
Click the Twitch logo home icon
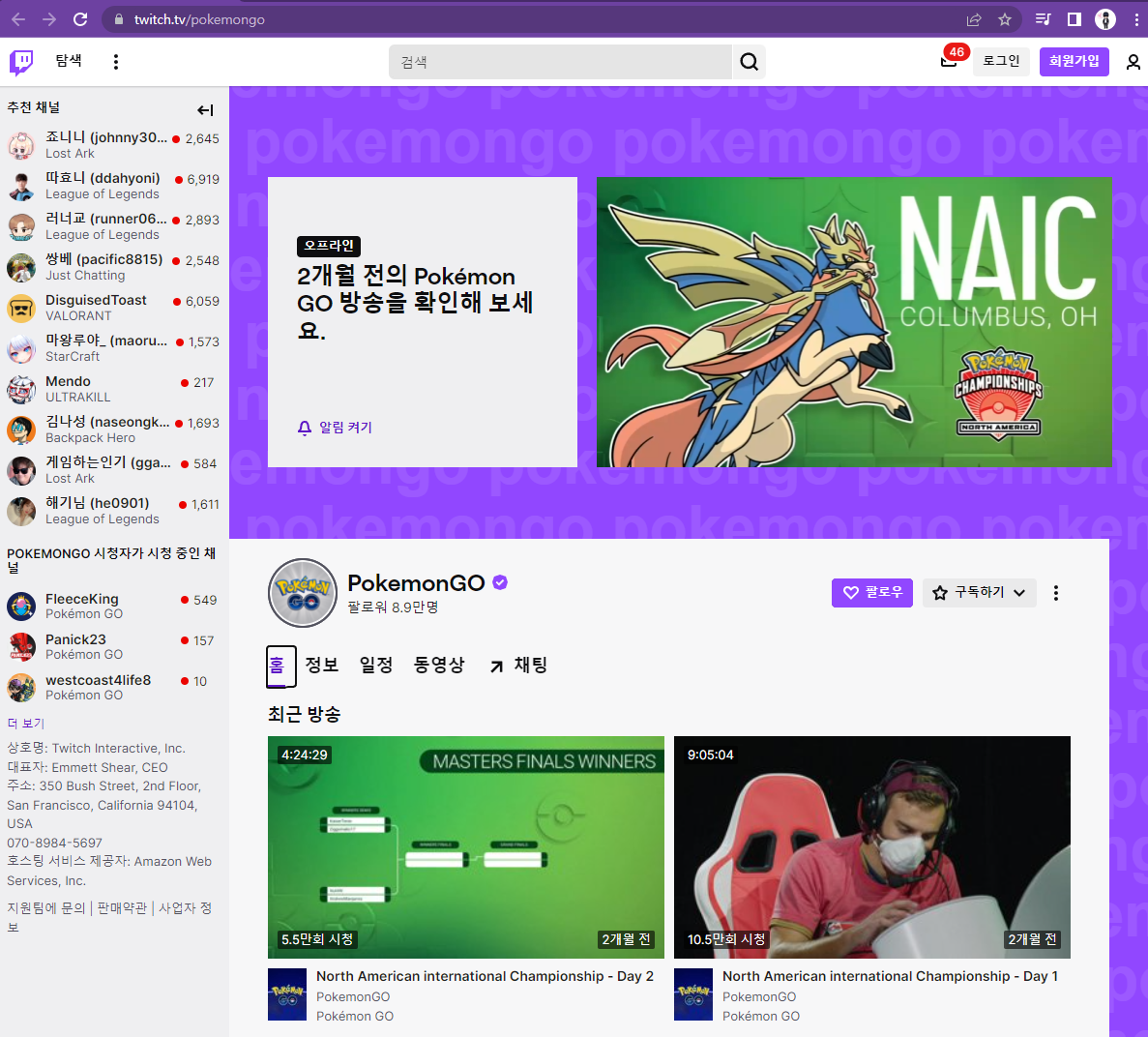pos(21,62)
